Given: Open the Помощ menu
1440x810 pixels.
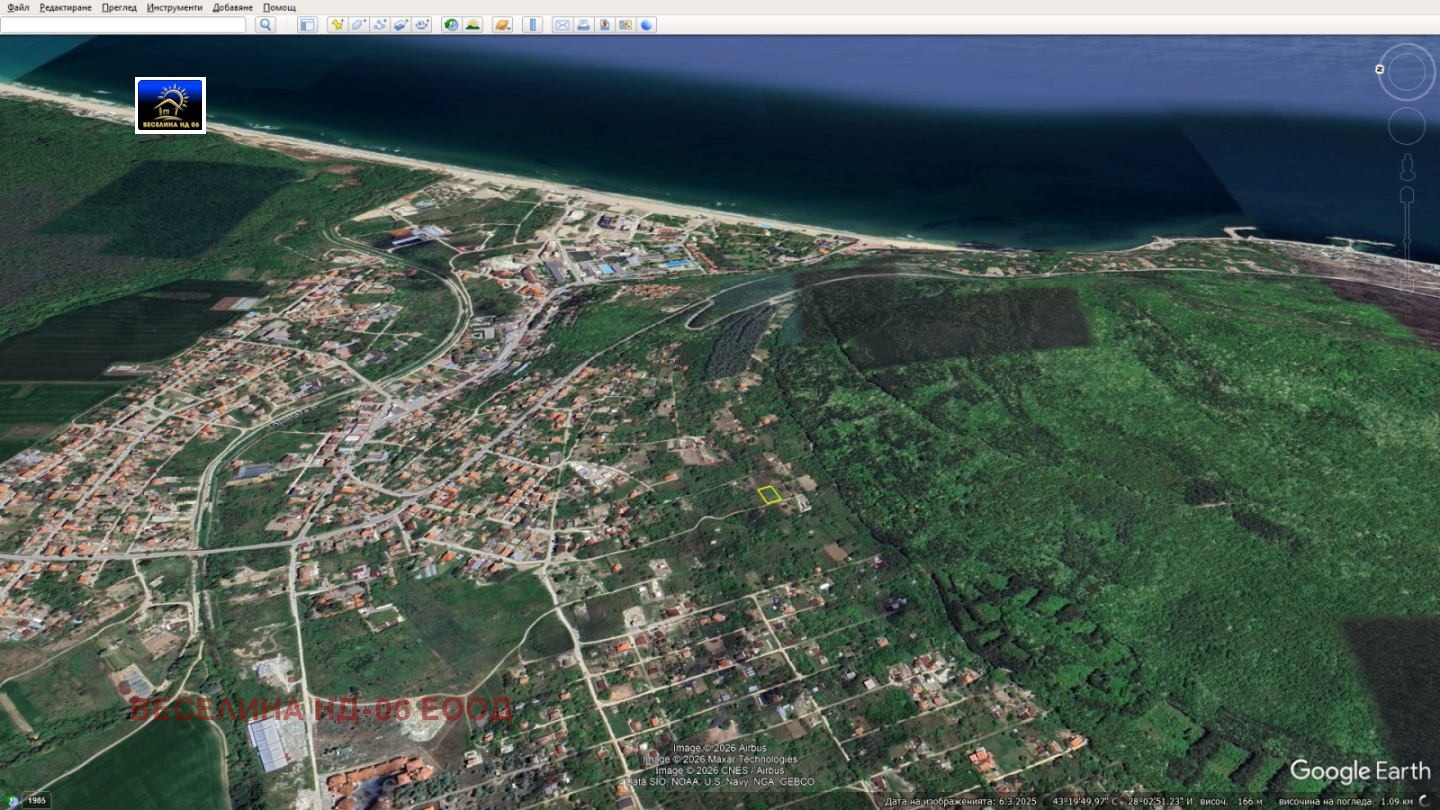Looking at the screenshot, I should (x=279, y=7).
